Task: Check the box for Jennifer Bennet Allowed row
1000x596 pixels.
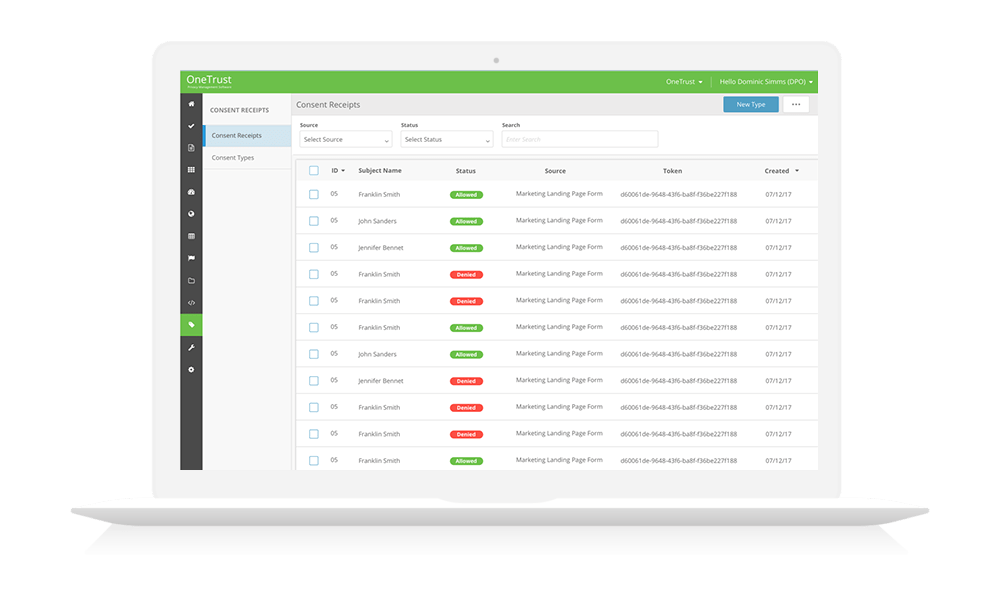Action: tap(314, 247)
